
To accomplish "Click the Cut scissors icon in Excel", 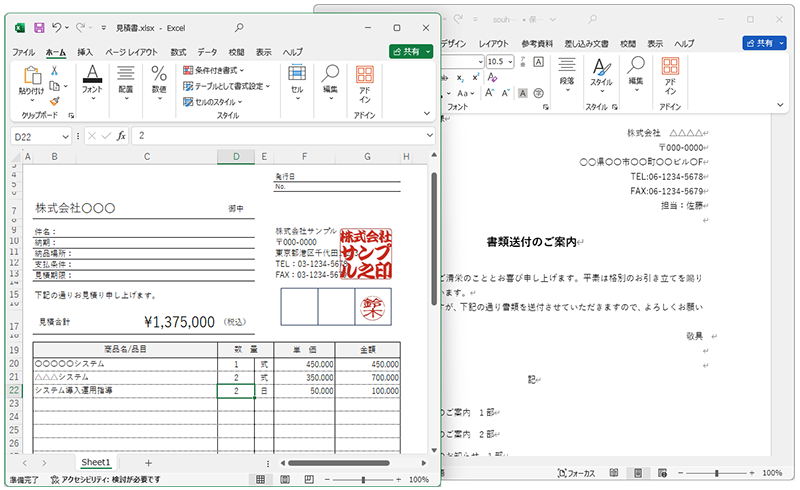I will (55, 71).
